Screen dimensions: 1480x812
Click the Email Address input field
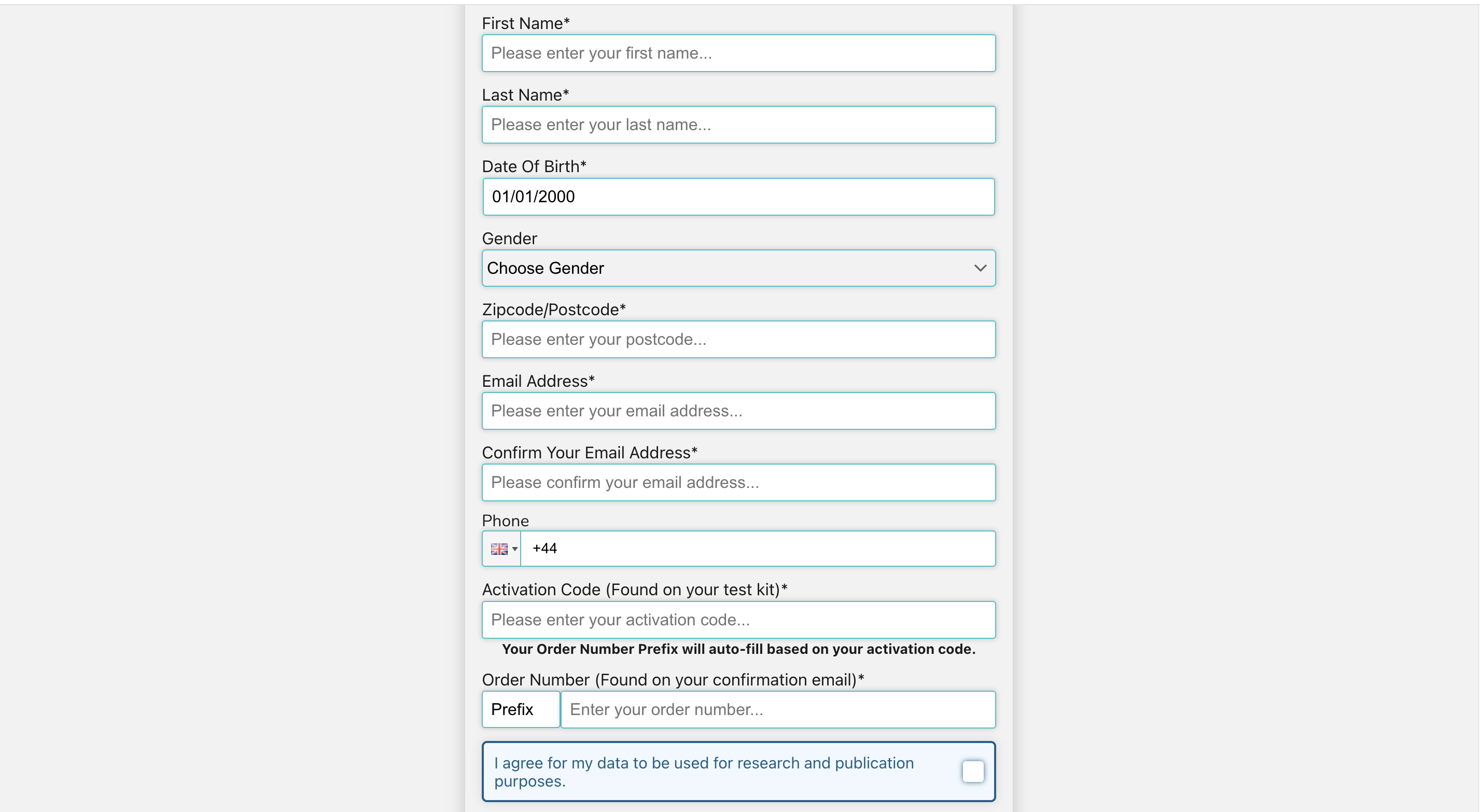click(738, 411)
